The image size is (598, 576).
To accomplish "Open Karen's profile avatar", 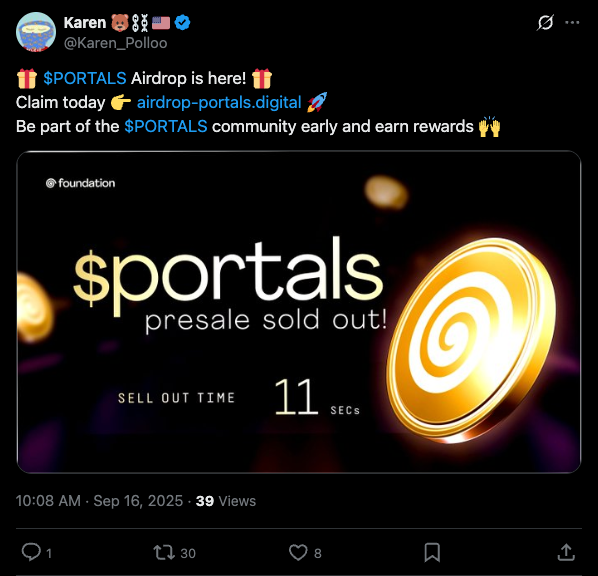I will click(36, 32).
